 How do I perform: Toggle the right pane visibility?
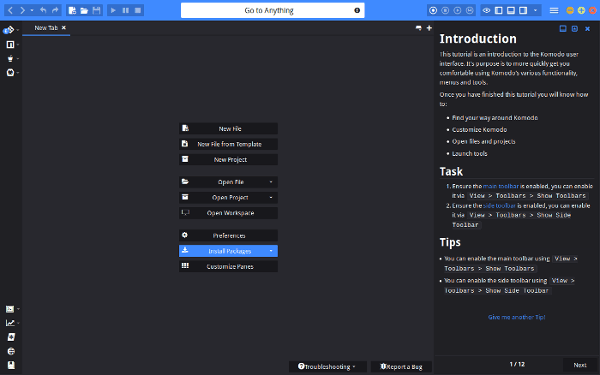tap(523, 10)
